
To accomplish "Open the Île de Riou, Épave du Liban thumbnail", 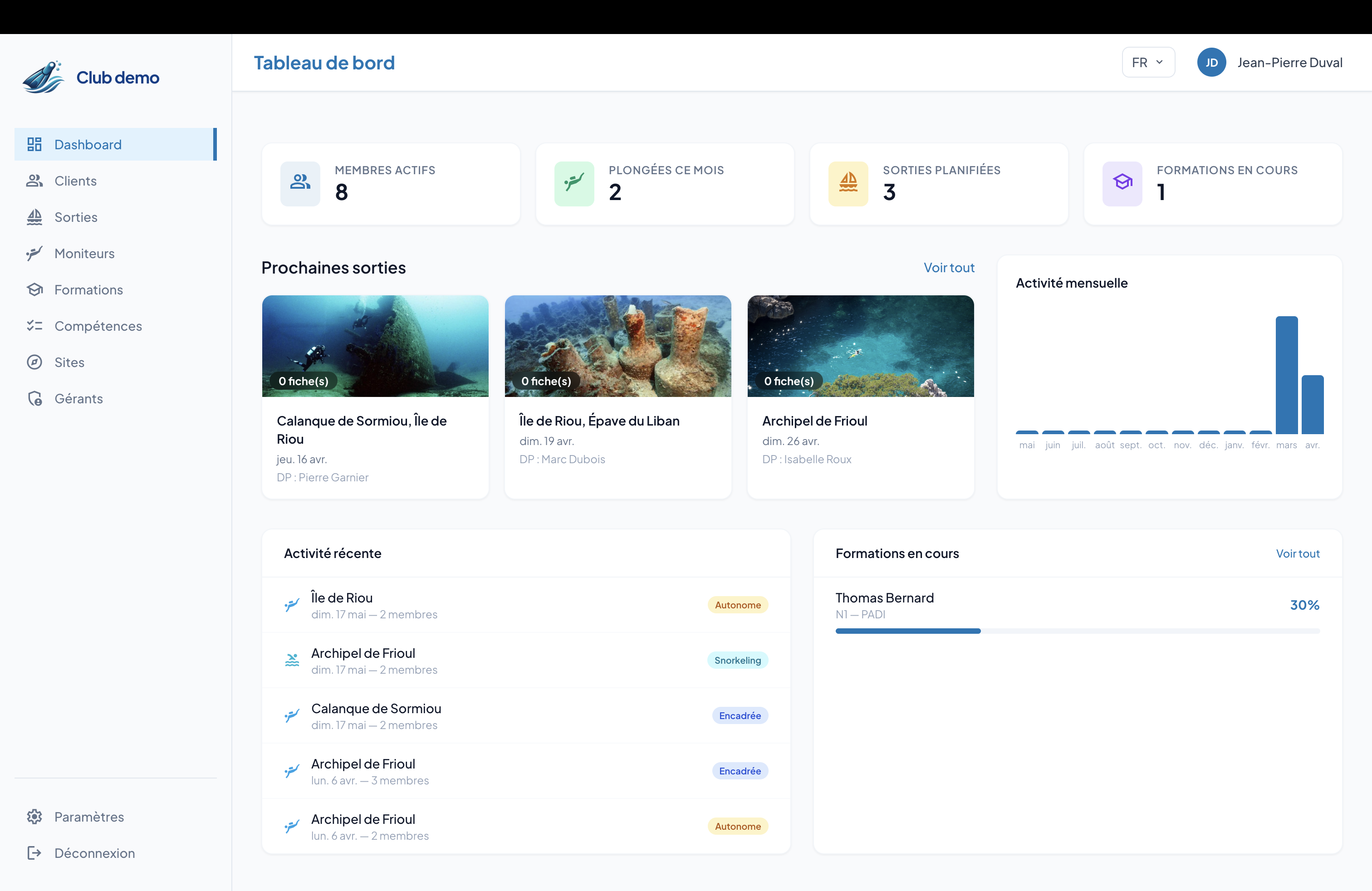I will click(617, 346).
